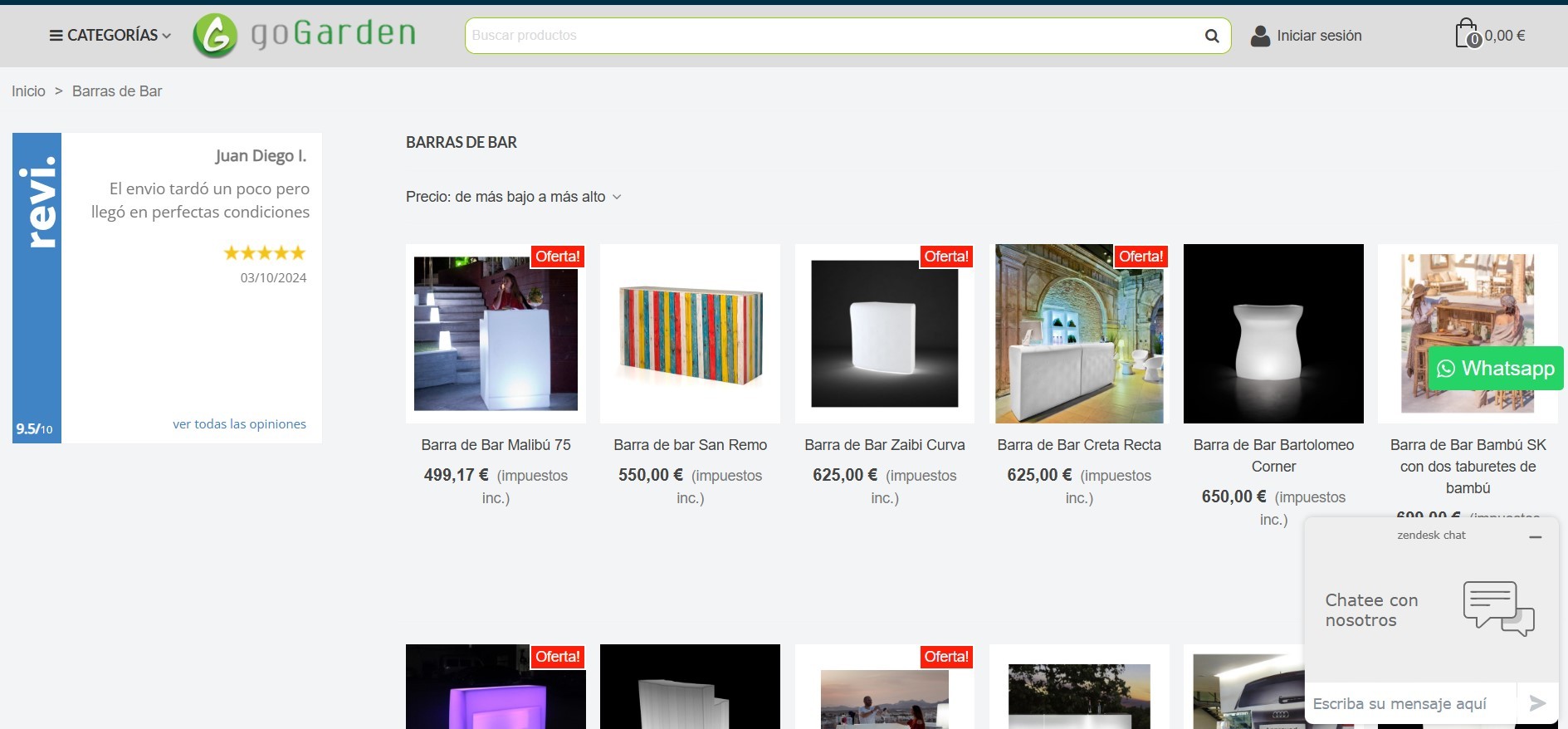Click the 0,00 € cart total
The width and height of the screenshot is (1568, 729).
click(x=1504, y=36)
